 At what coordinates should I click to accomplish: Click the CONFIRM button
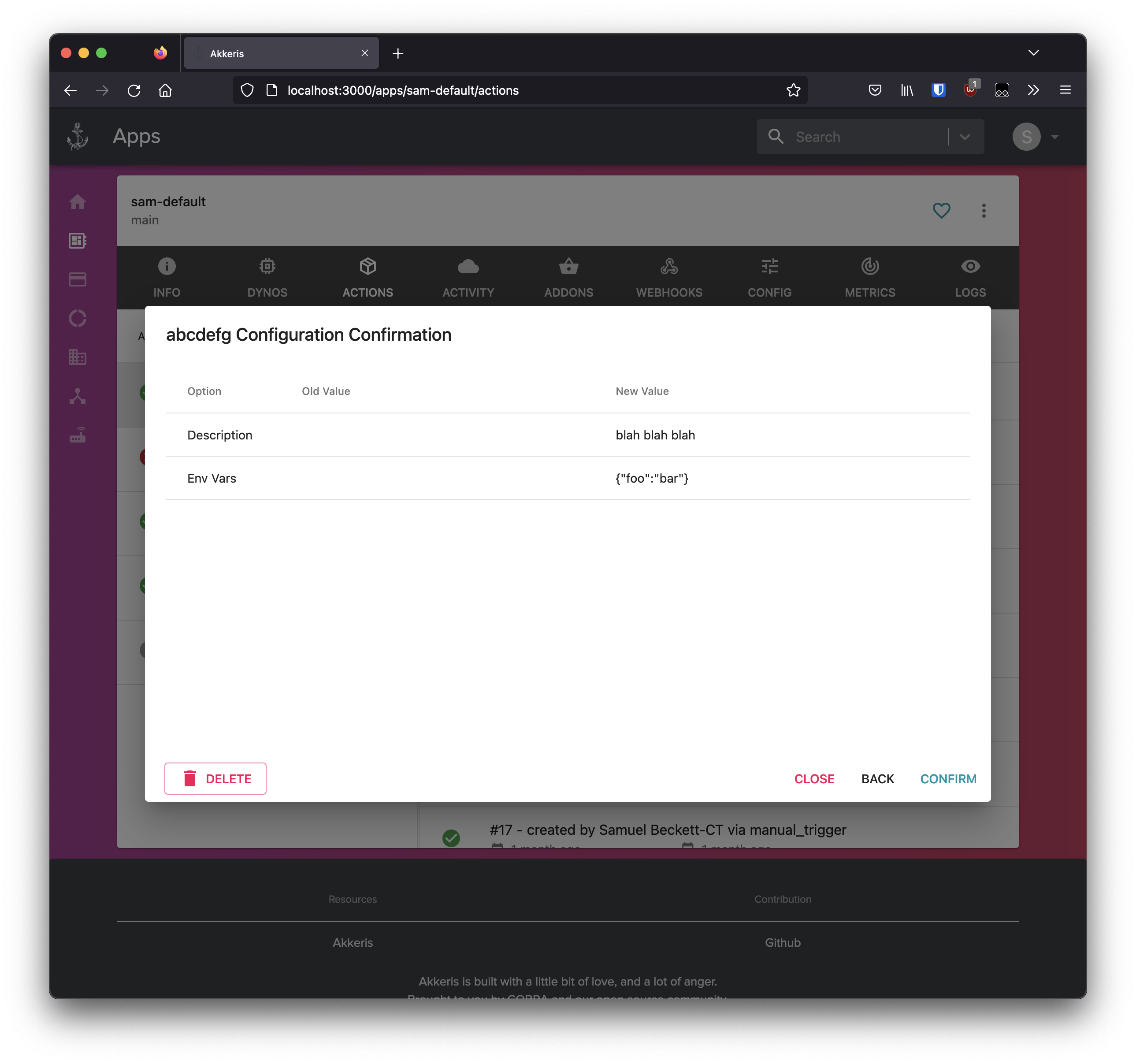coord(947,779)
